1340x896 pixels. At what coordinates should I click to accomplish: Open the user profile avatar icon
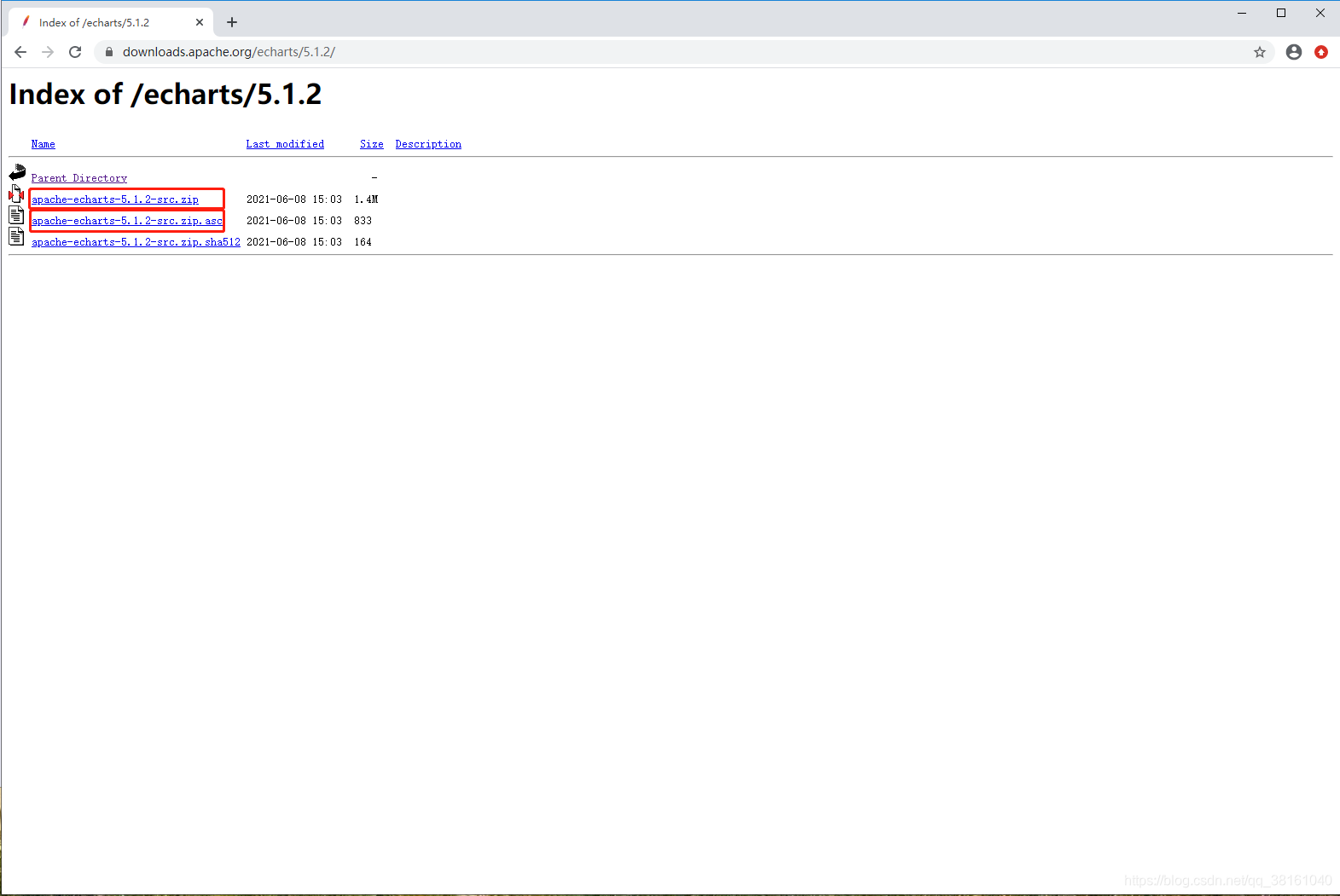point(1293,52)
